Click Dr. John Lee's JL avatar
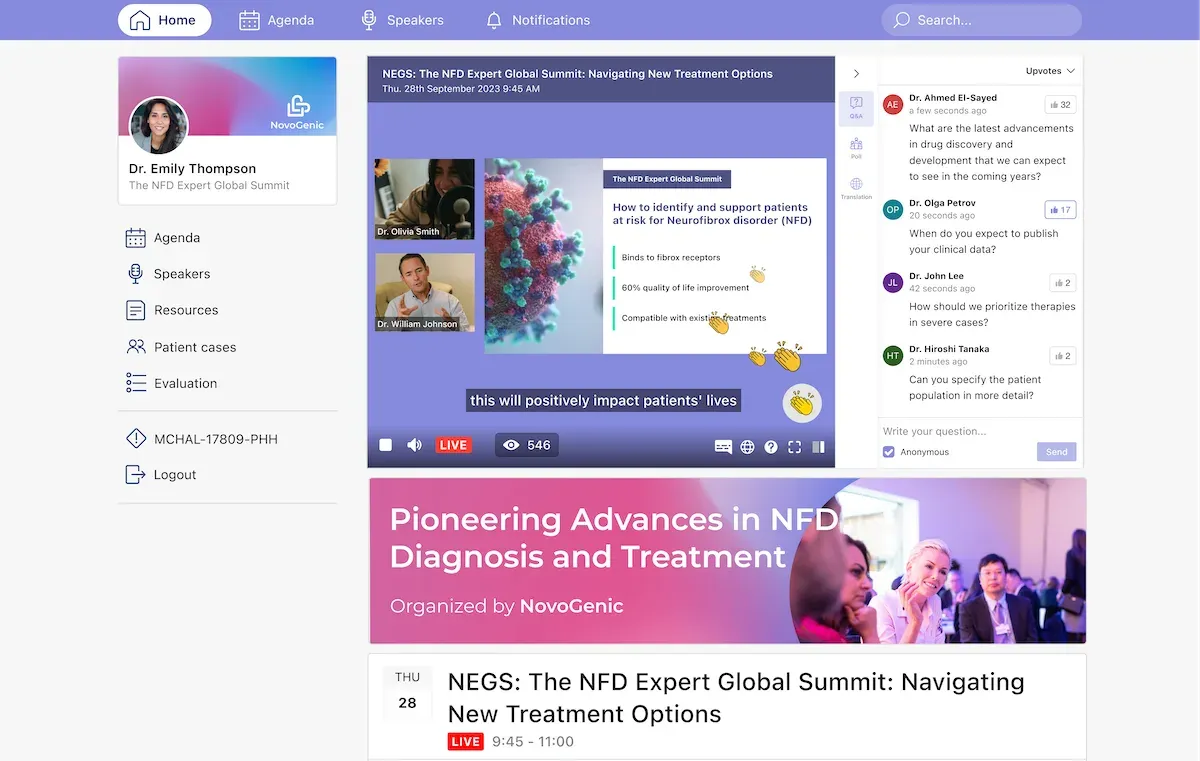Viewport: 1200px width, 761px height. (x=893, y=283)
